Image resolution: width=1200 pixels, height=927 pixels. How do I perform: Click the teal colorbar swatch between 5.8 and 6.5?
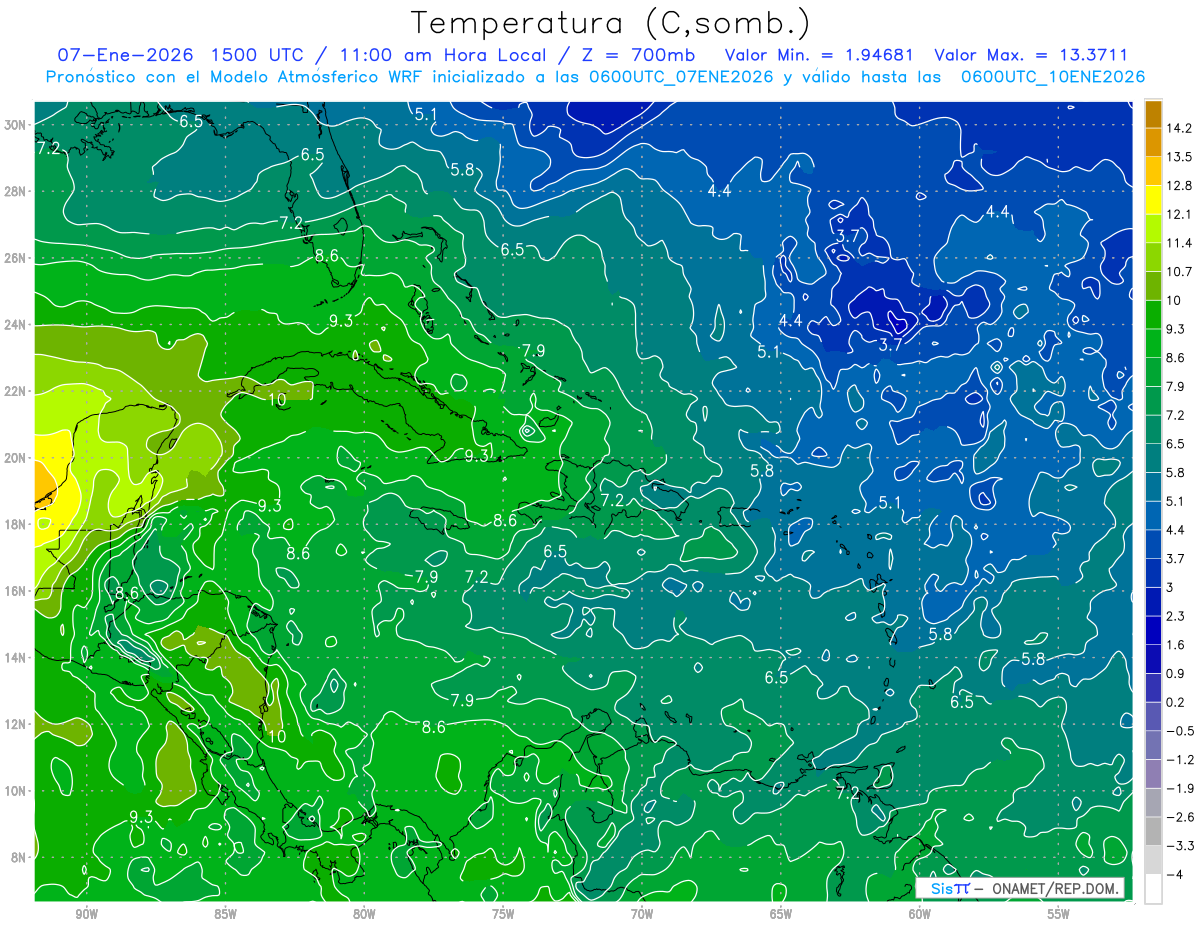tap(1153, 458)
